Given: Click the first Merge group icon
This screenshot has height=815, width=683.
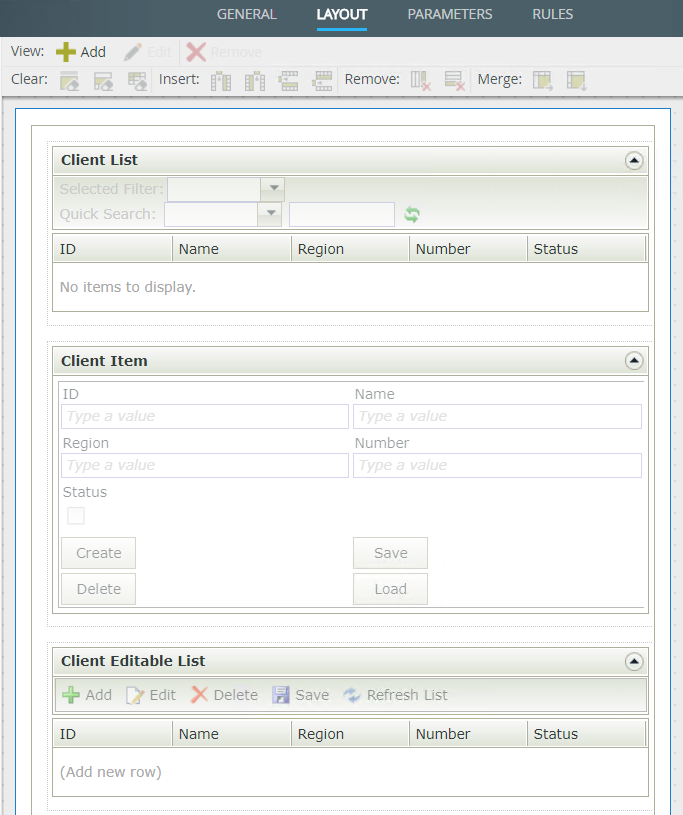Looking at the screenshot, I should pyautogui.click(x=543, y=81).
